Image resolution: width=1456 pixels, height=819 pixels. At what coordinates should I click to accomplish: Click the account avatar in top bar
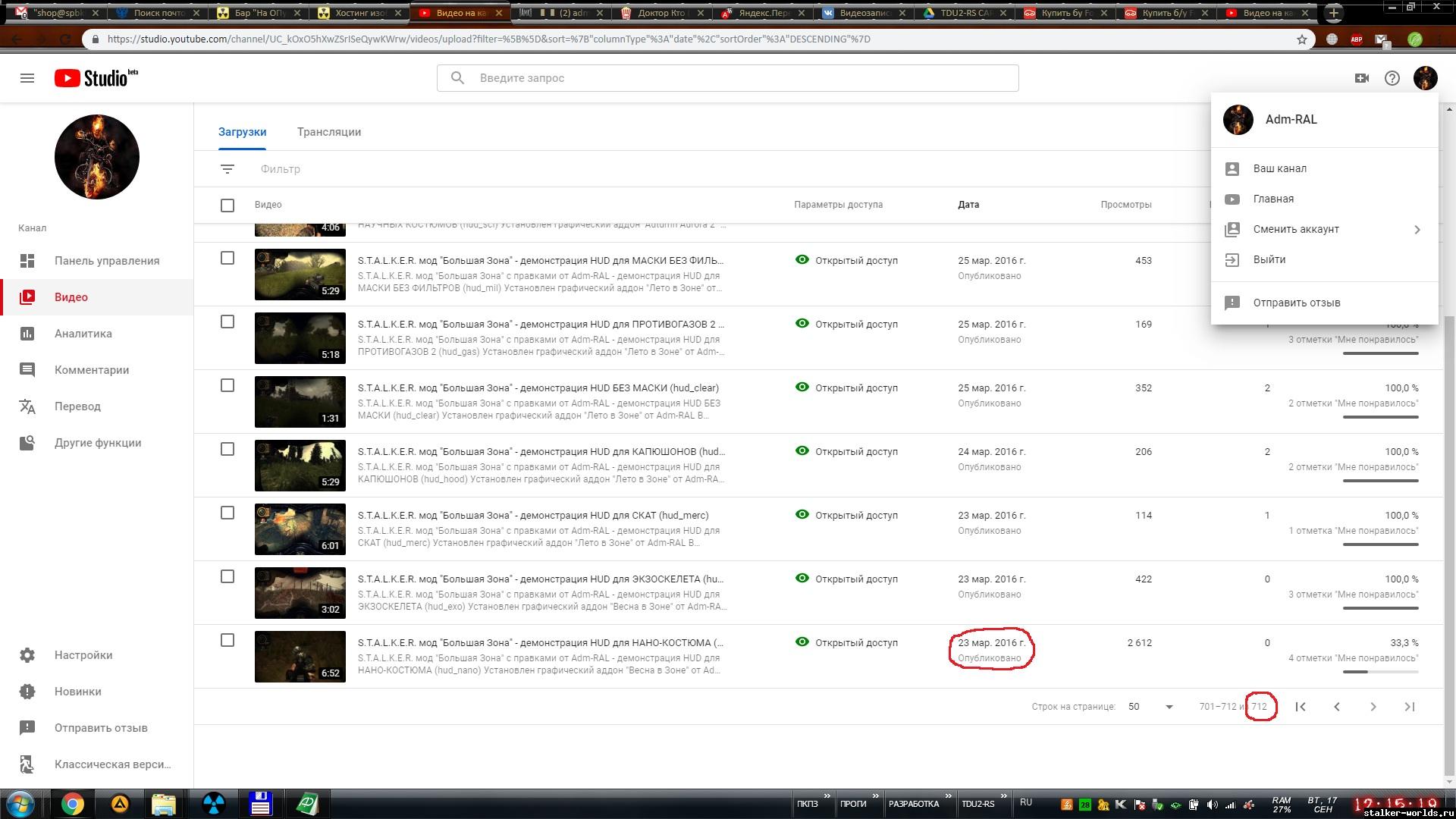pos(1426,78)
